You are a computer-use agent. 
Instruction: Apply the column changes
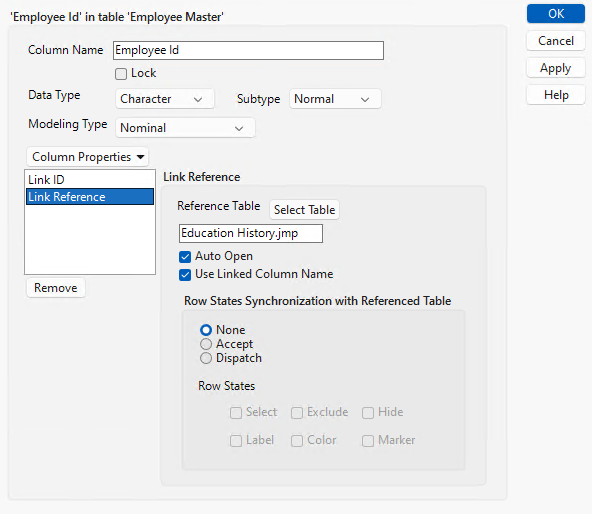pos(555,68)
